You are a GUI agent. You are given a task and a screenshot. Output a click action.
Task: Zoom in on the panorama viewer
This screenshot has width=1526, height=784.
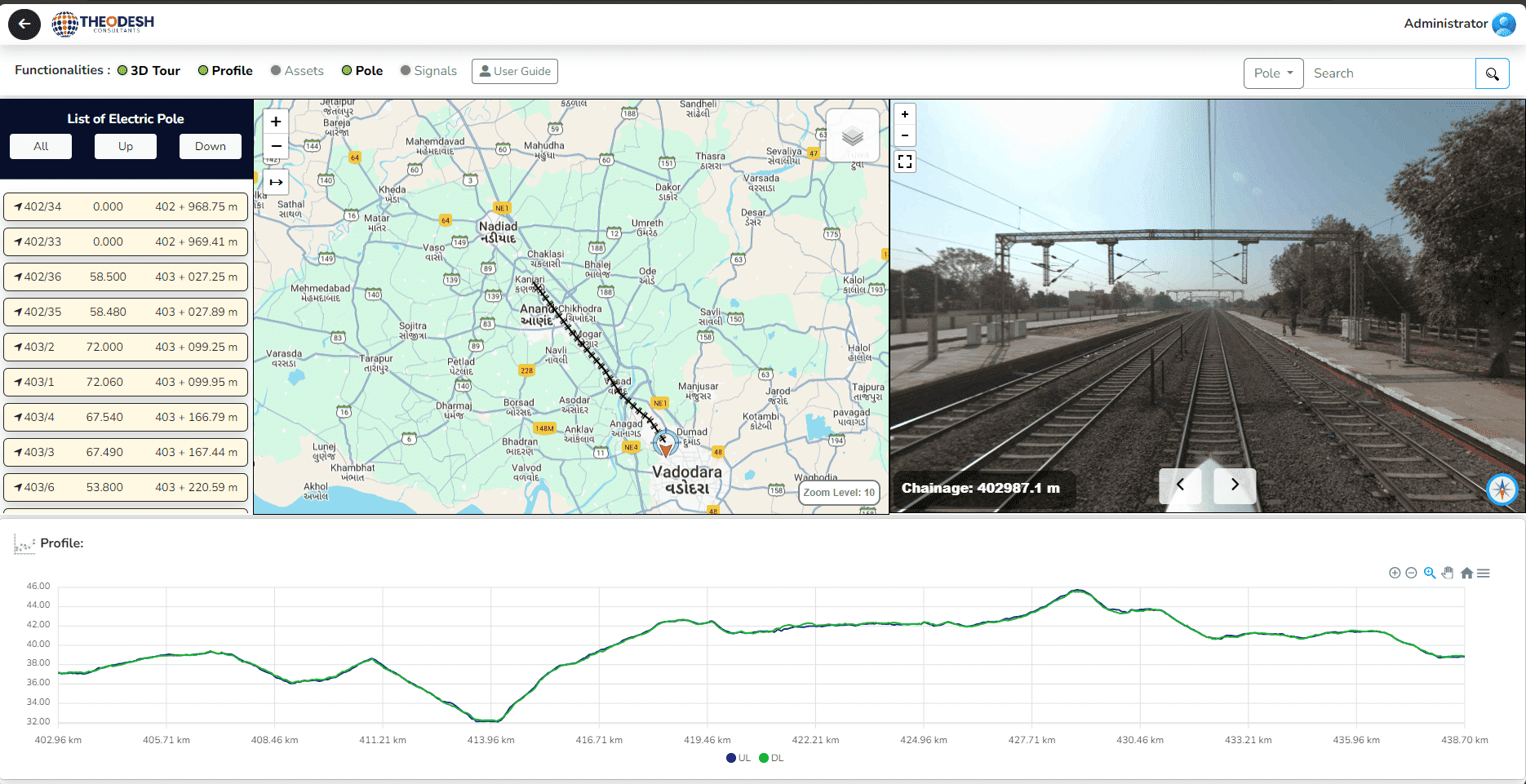[x=904, y=114]
